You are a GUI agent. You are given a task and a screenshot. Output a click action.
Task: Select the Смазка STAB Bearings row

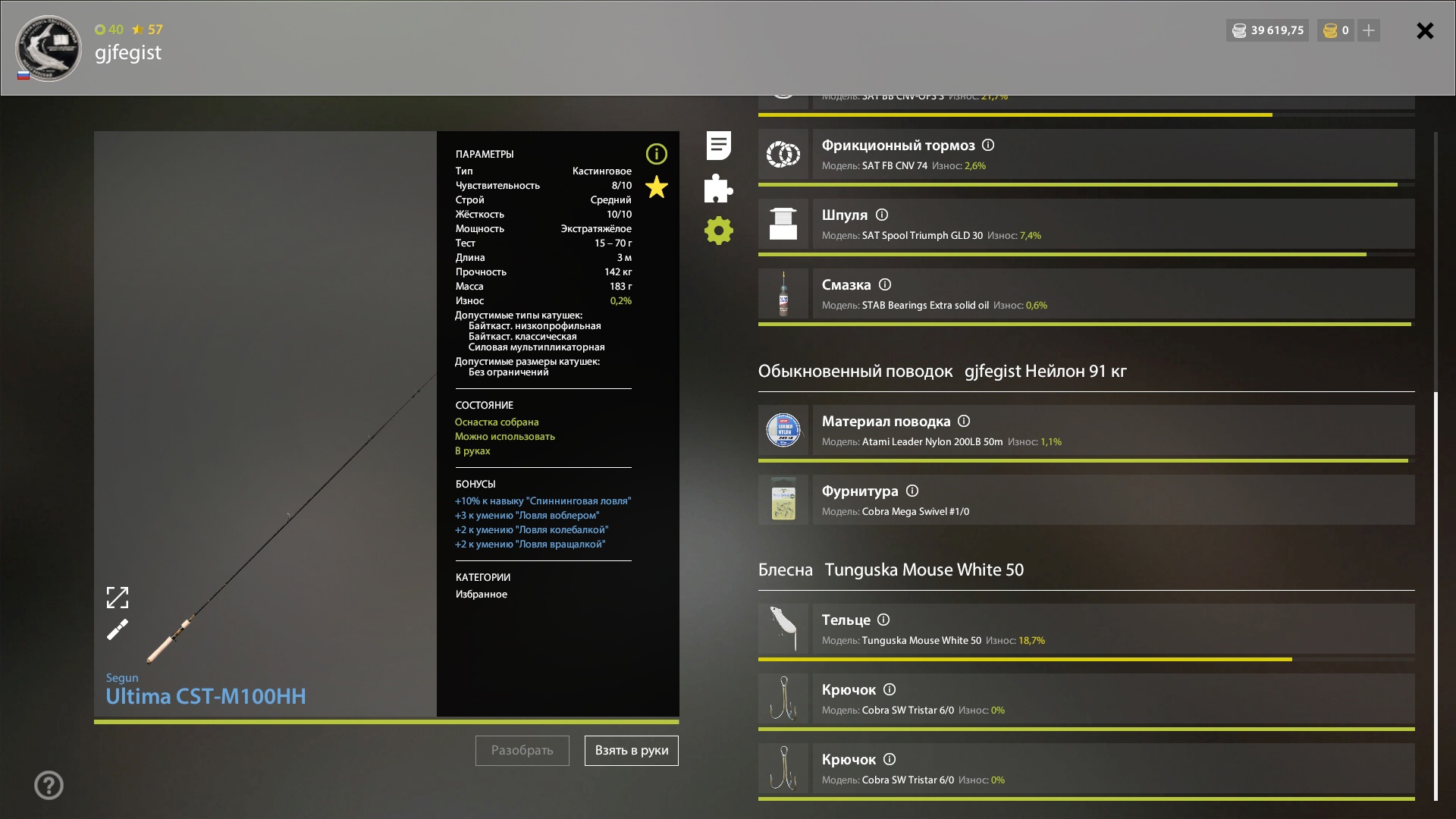[1113, 293]
